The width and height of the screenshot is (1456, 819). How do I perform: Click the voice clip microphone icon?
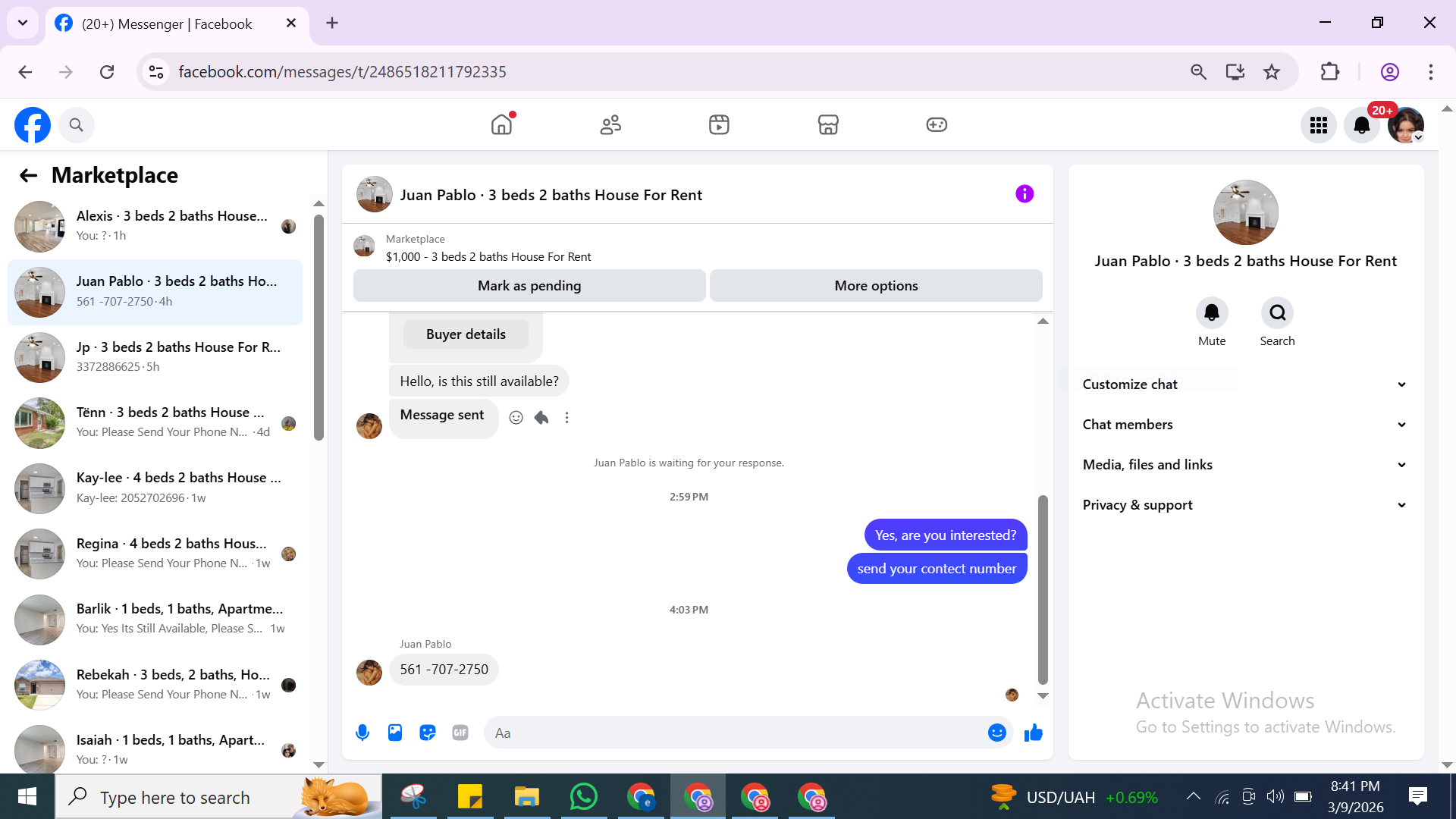pyautogui.click(x=362, y=733)
